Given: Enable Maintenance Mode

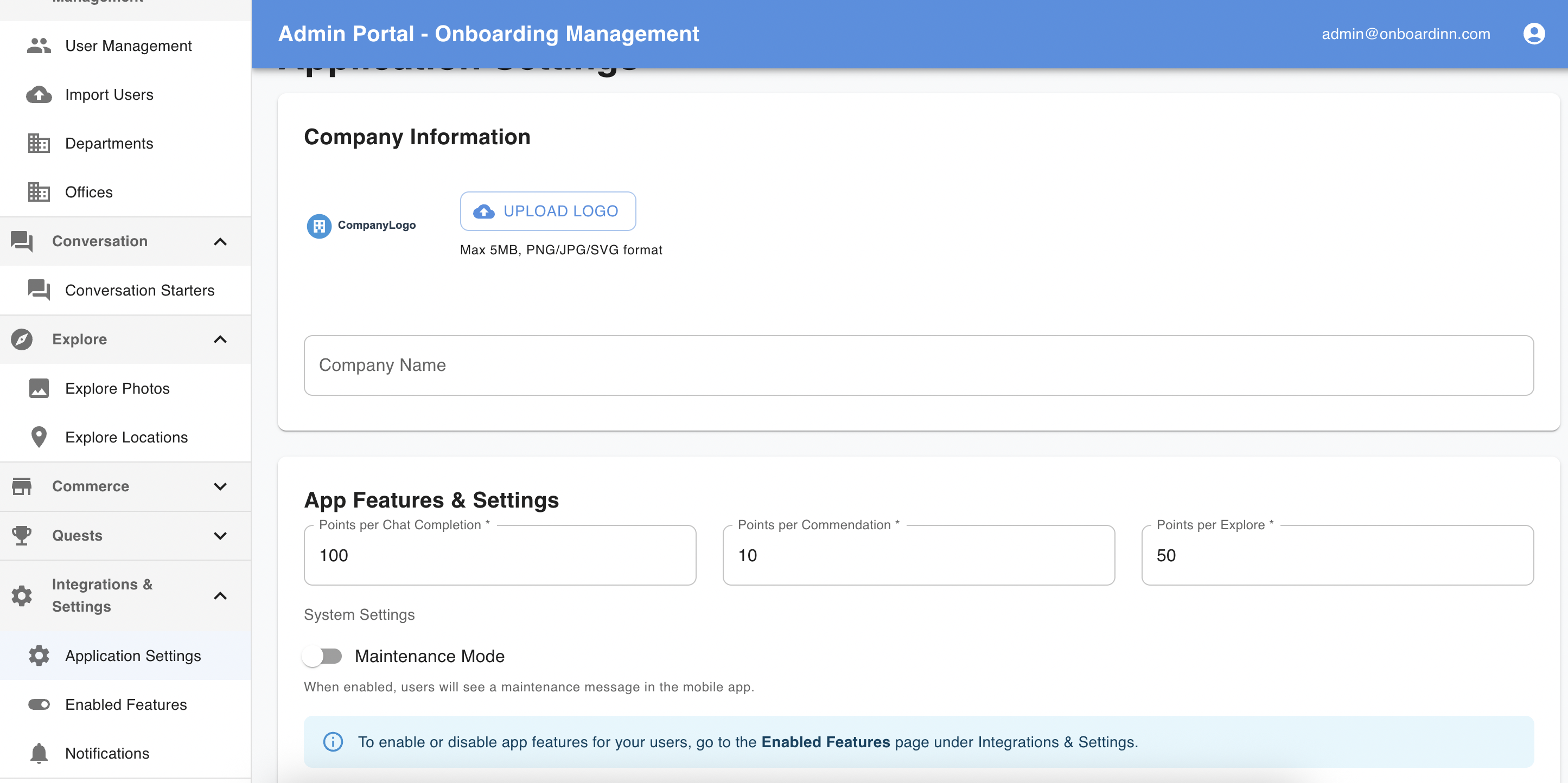Looking at the screenshot, I should (323, 656).
